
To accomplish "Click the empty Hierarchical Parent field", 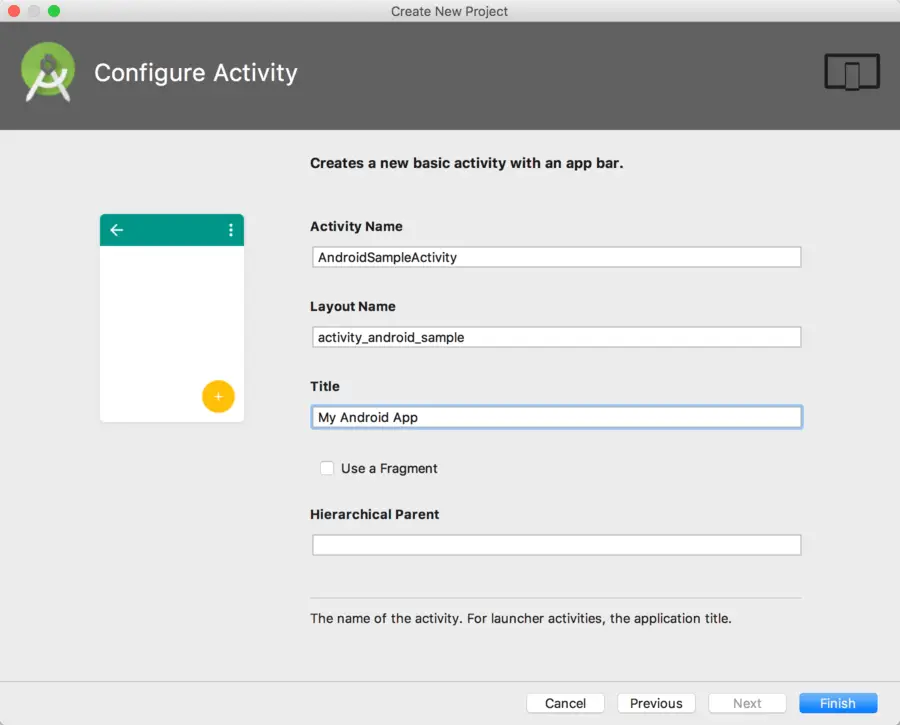I will click(556, 545).
